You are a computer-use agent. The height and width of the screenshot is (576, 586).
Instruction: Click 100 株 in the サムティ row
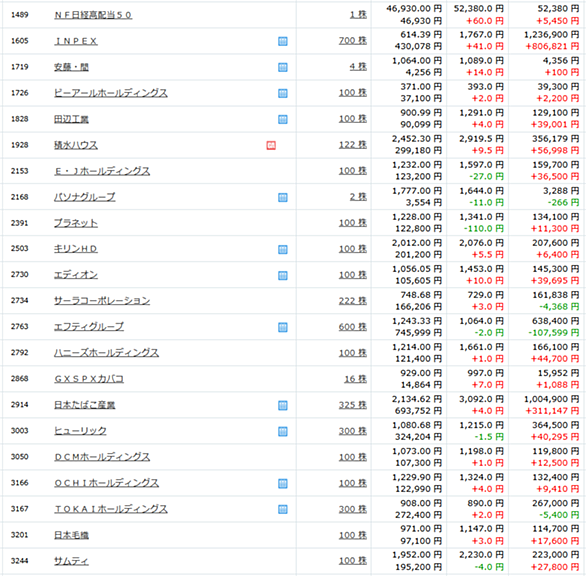point(353,561)
